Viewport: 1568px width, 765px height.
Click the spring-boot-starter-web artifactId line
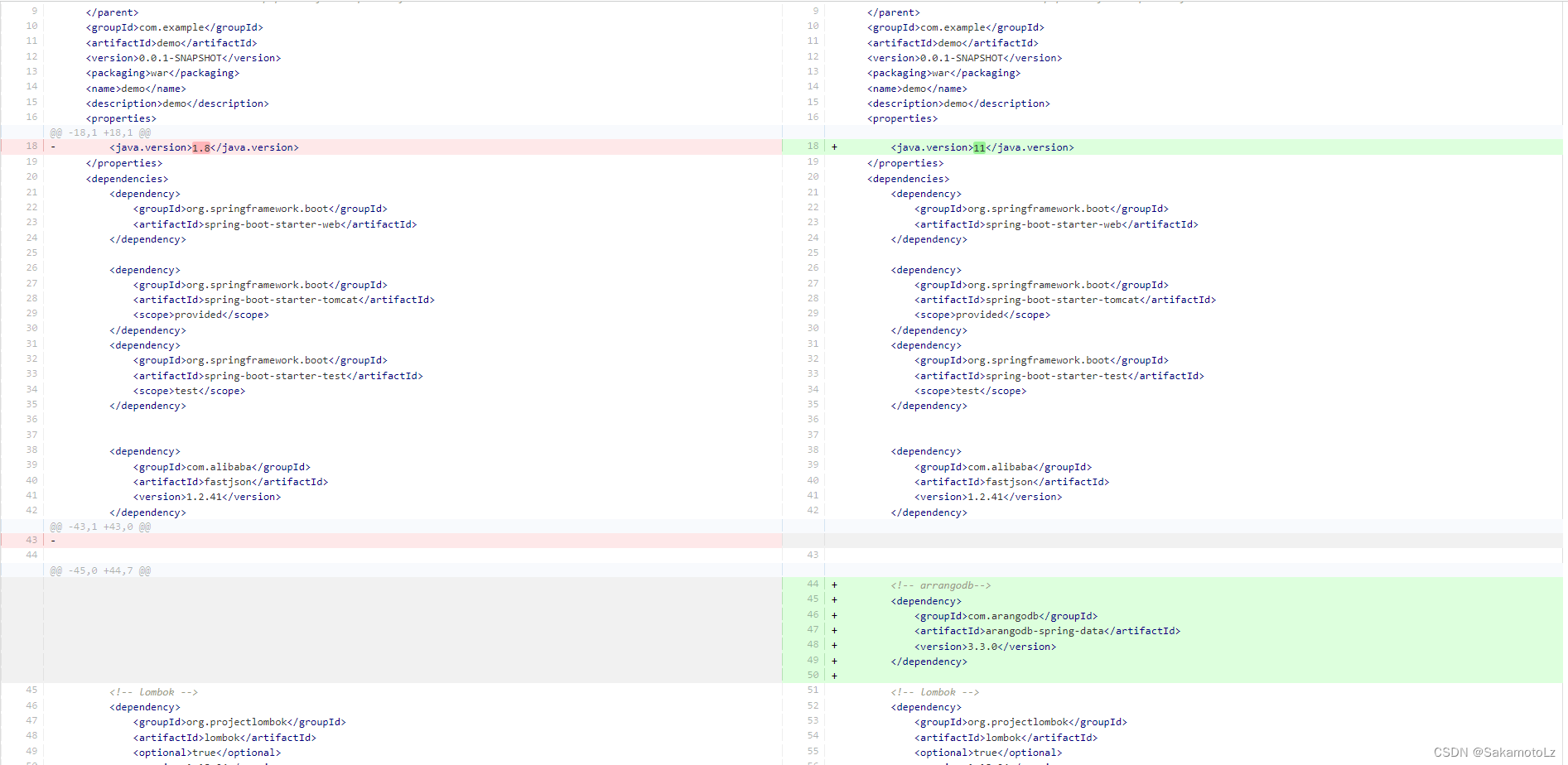point(275,224)
